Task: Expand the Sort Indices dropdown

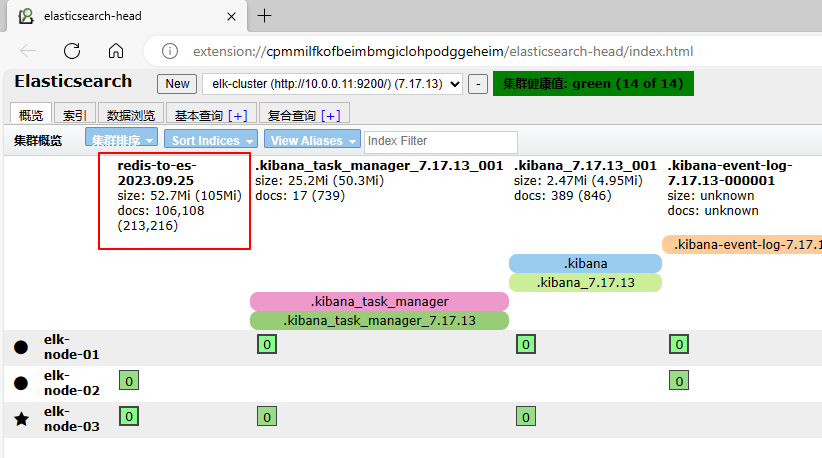Action: pos(214,141)
